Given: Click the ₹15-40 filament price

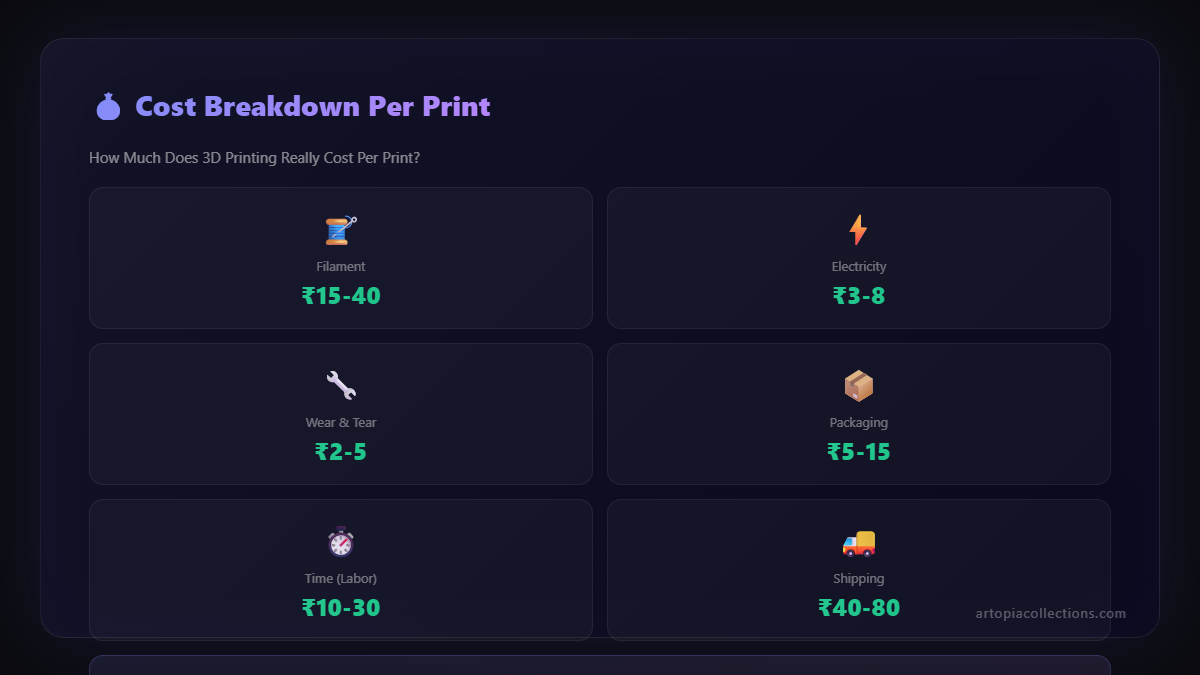Looking at the screenshot, I should coord(341,296).
